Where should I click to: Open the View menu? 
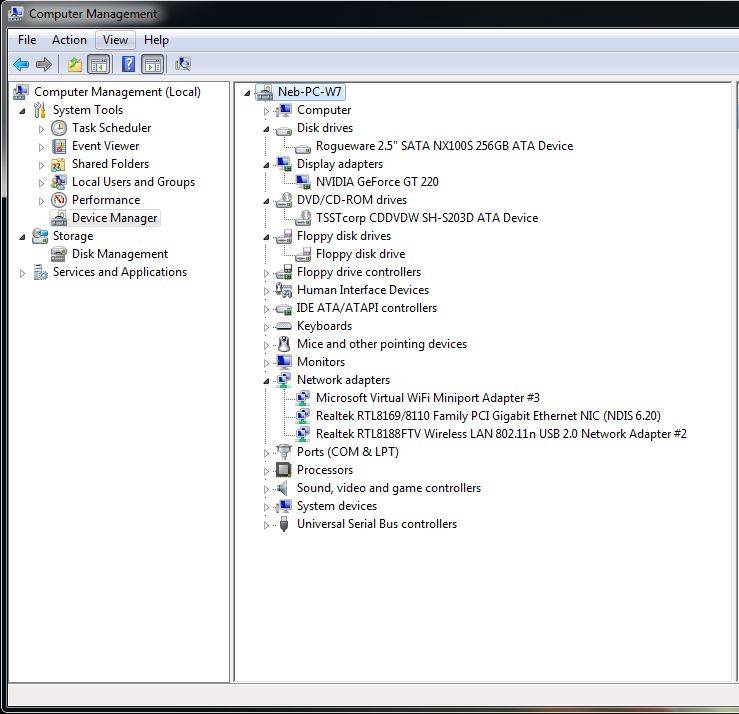pos(115,40)
